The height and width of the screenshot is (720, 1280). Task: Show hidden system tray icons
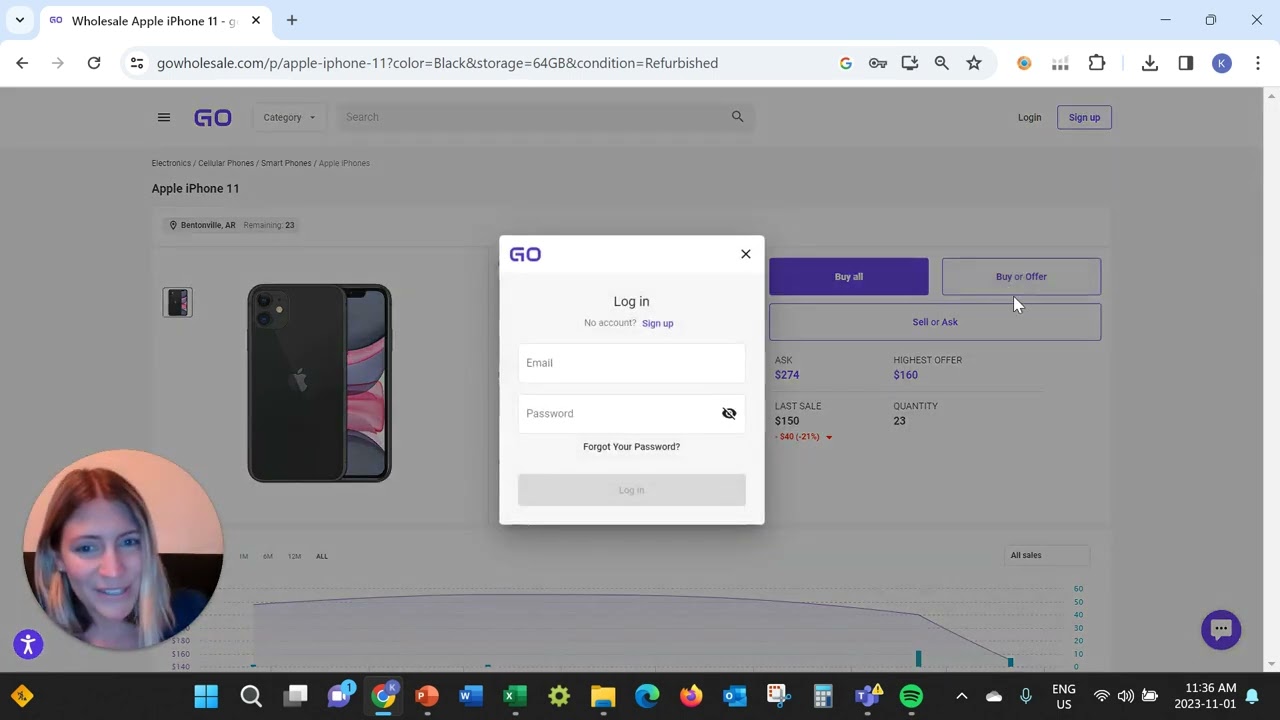point(962,696)
